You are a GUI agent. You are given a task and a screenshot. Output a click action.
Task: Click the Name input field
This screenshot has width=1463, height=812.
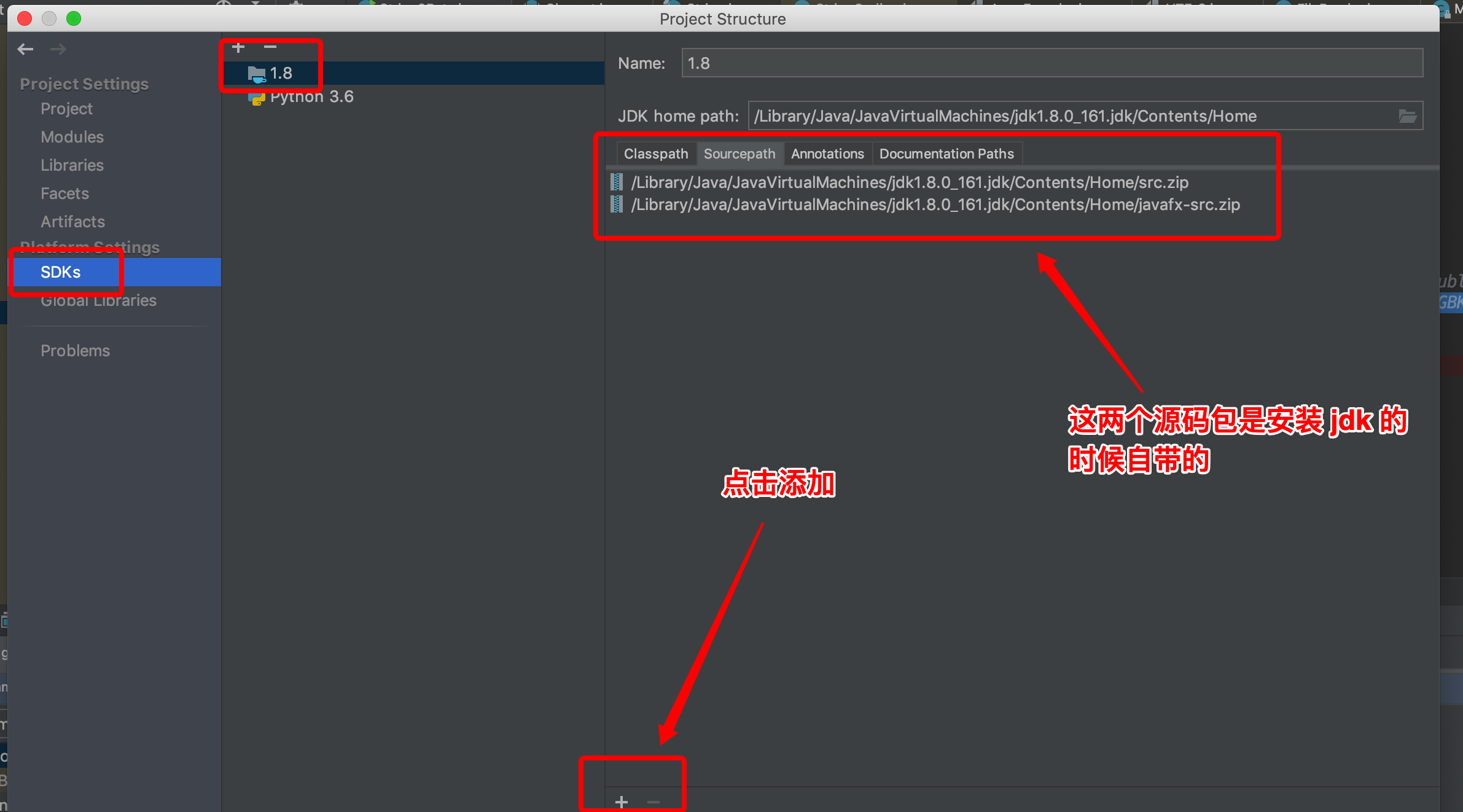coord(1050,63)
